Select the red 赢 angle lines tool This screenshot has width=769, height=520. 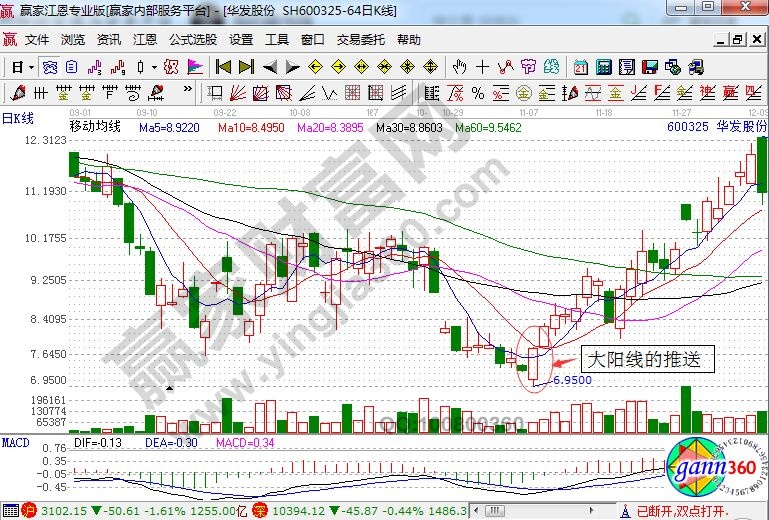[730, 93]
